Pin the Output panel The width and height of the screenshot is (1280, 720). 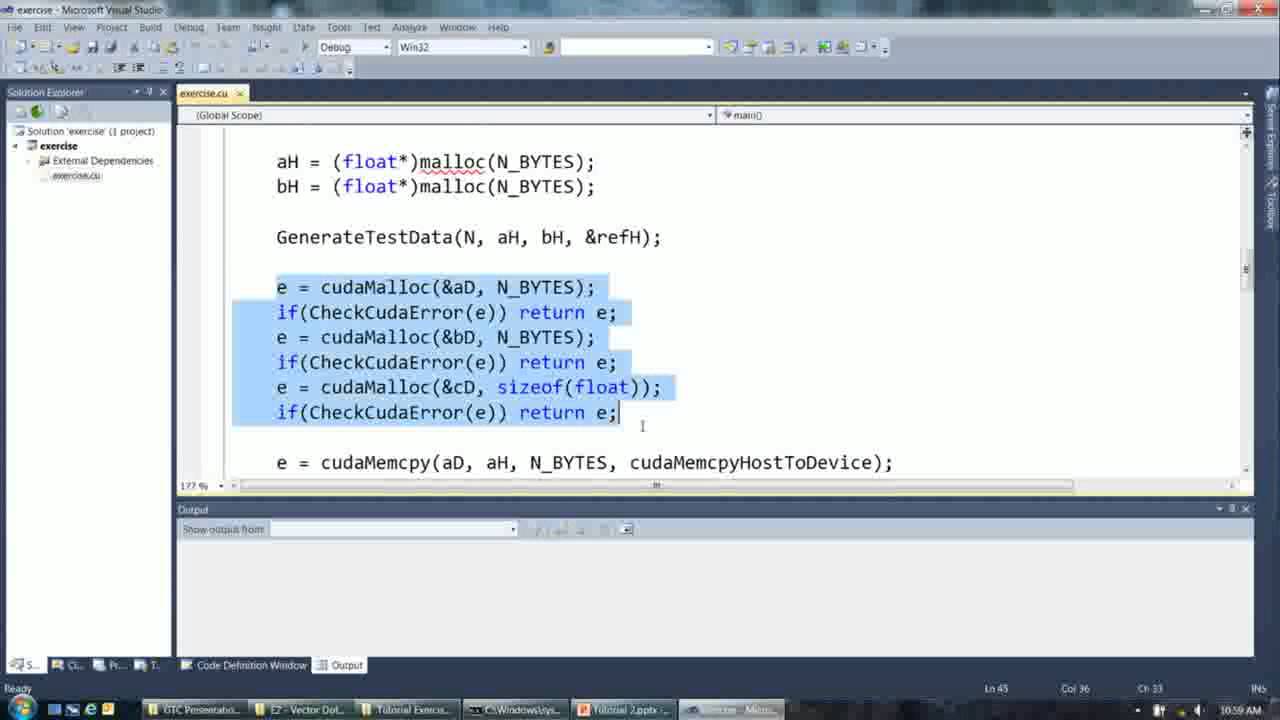(1232, 509)
